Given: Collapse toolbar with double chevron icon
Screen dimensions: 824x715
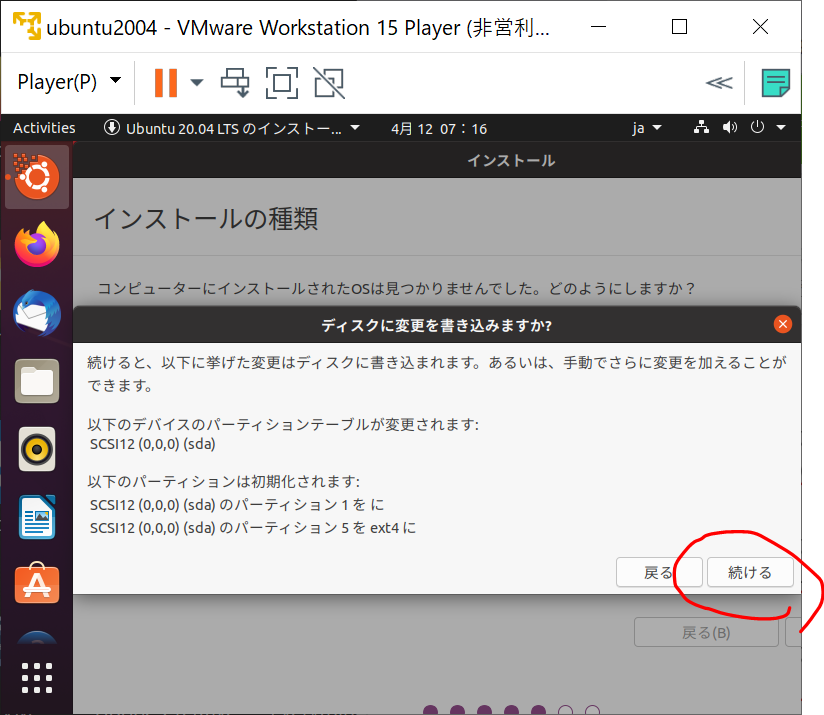Looking at the screenshot, I should point(718,82).
